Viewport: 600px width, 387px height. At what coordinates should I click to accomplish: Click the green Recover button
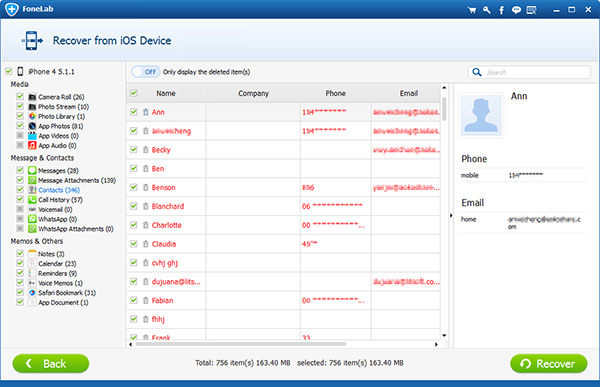[x=549, y=363]
